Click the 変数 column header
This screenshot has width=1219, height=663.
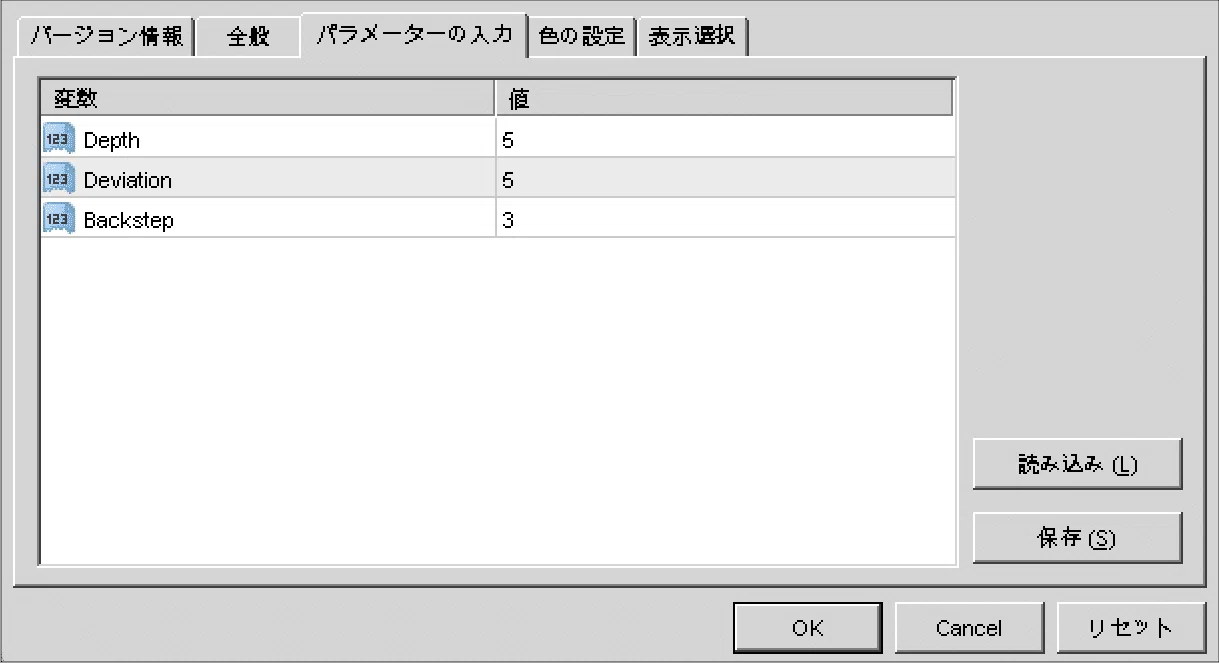[267, 99]
